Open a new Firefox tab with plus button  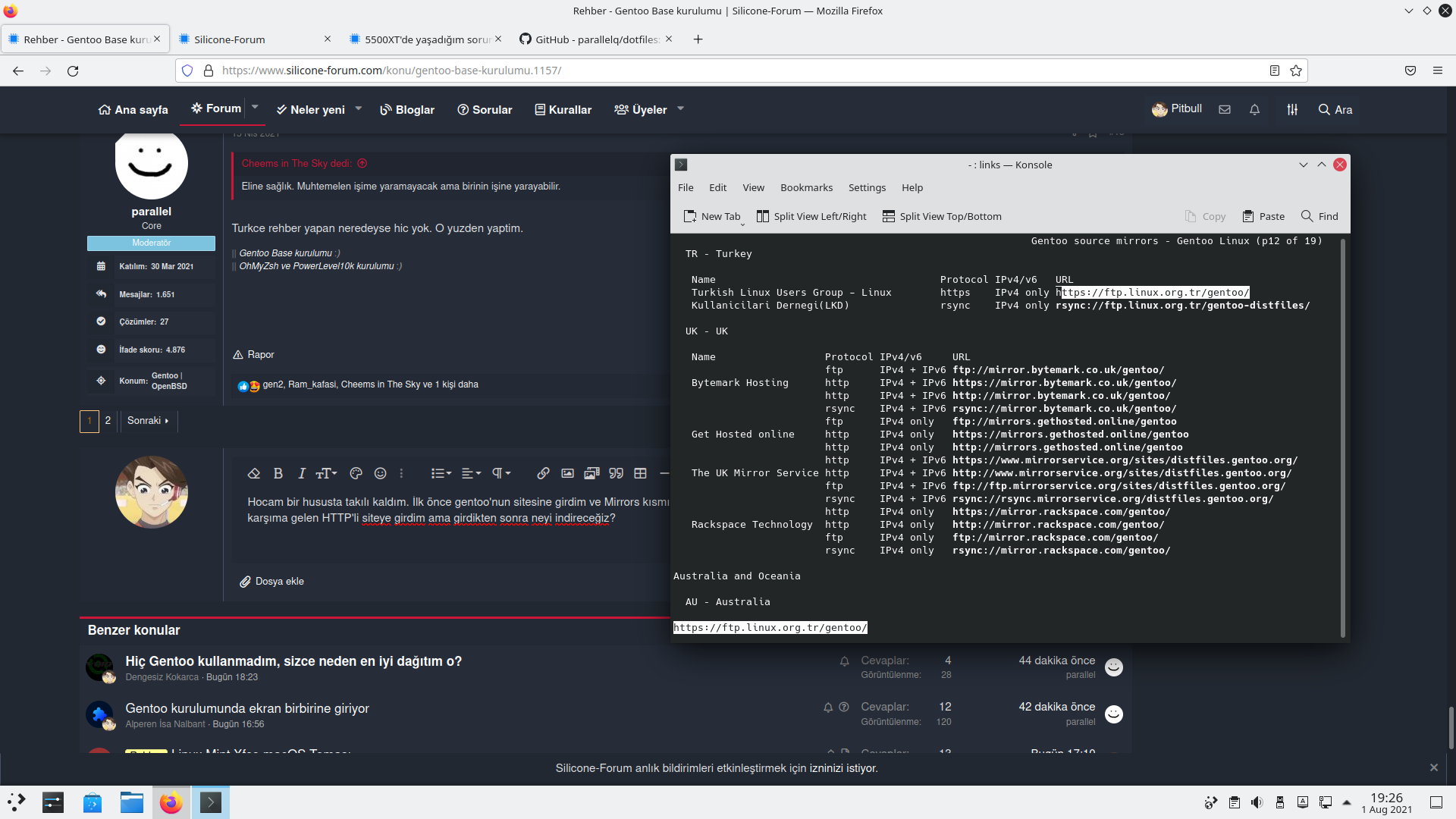coord(698,39)
